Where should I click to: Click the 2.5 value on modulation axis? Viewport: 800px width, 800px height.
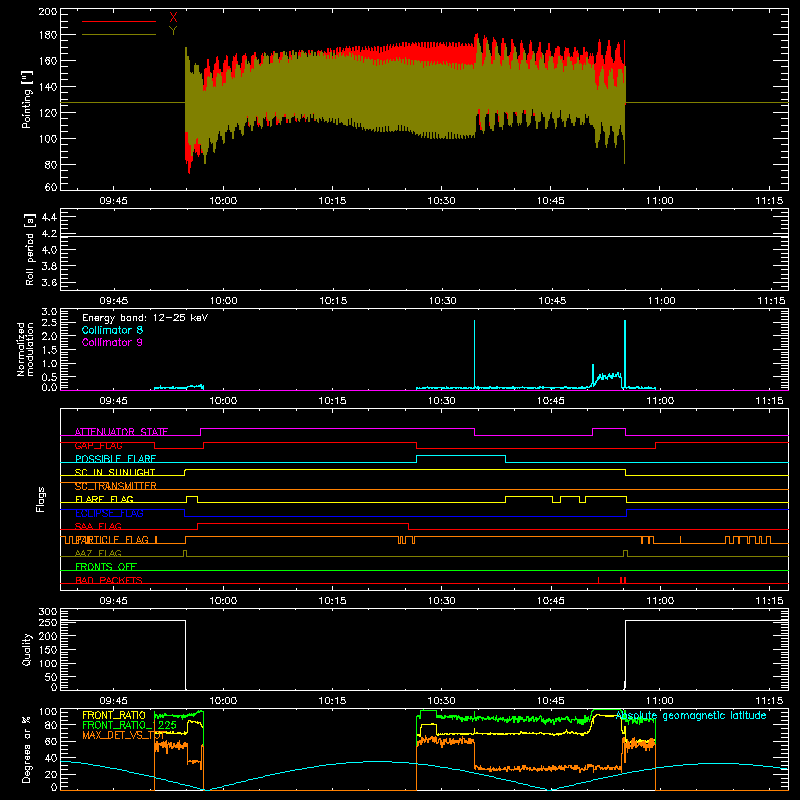point(49,322)
